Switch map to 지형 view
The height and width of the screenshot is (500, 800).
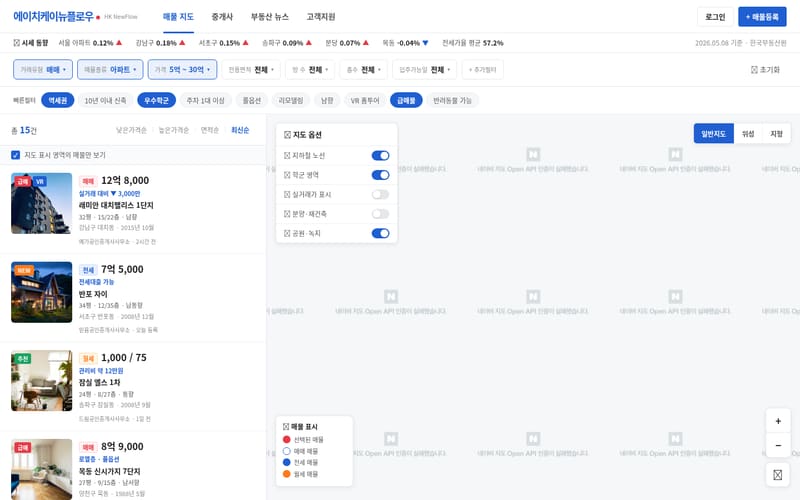776,134
